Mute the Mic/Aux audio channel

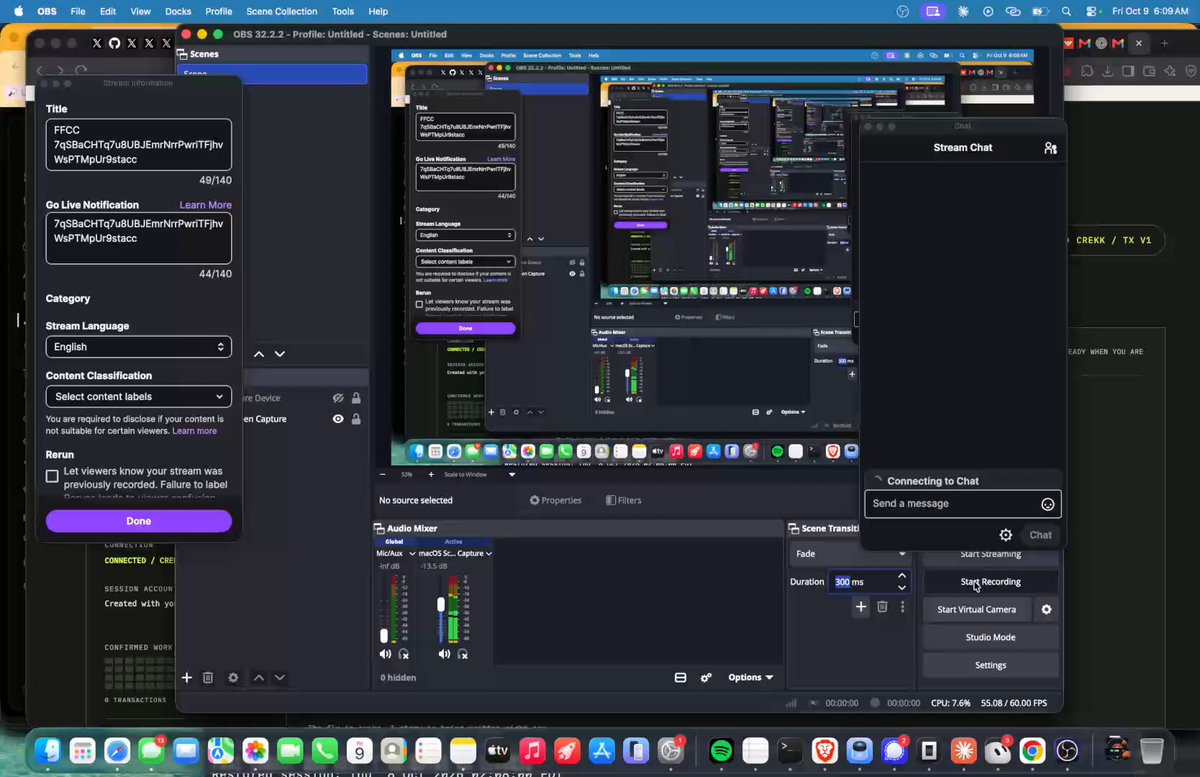coord(386,654)
